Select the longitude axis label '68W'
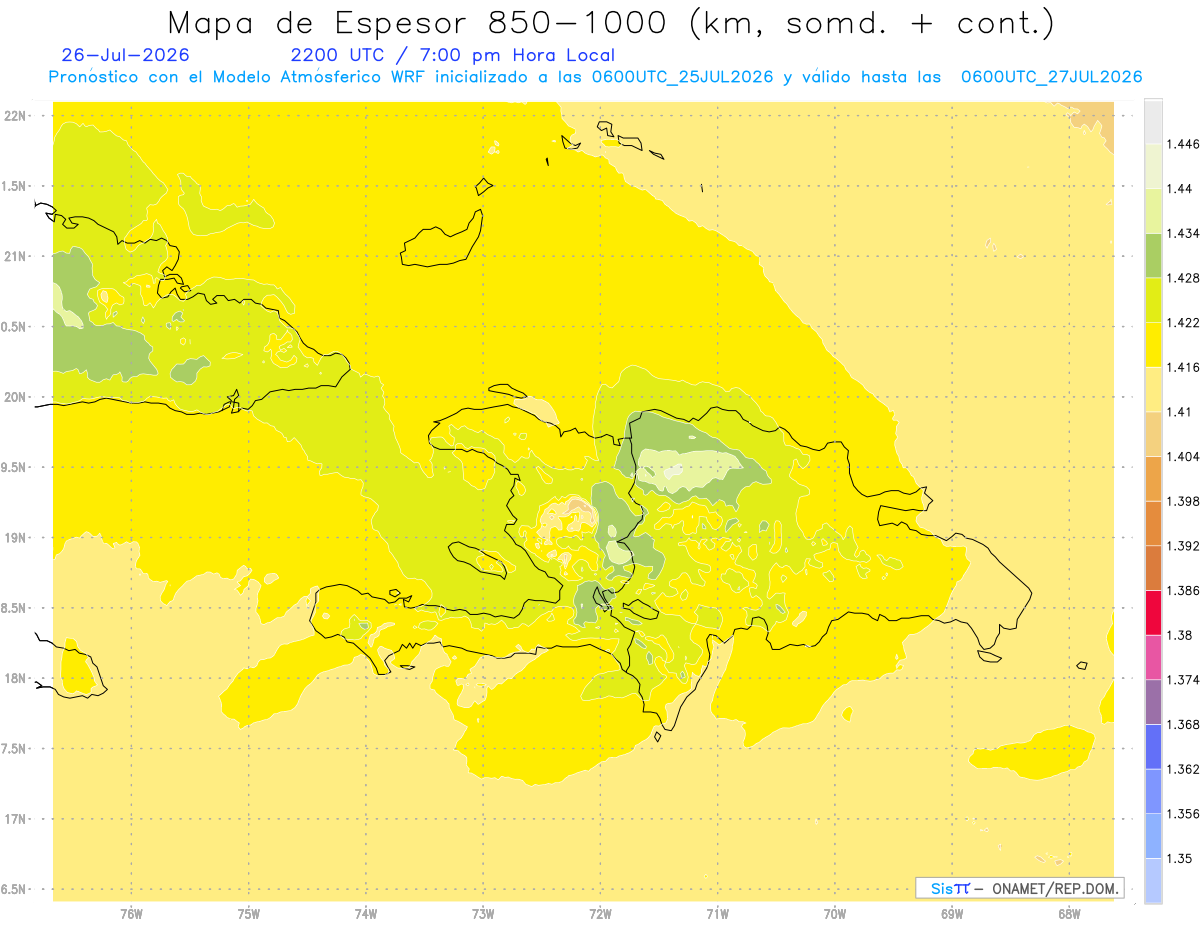Screen dimensions: 1200x927 (x=1069, y=913)
